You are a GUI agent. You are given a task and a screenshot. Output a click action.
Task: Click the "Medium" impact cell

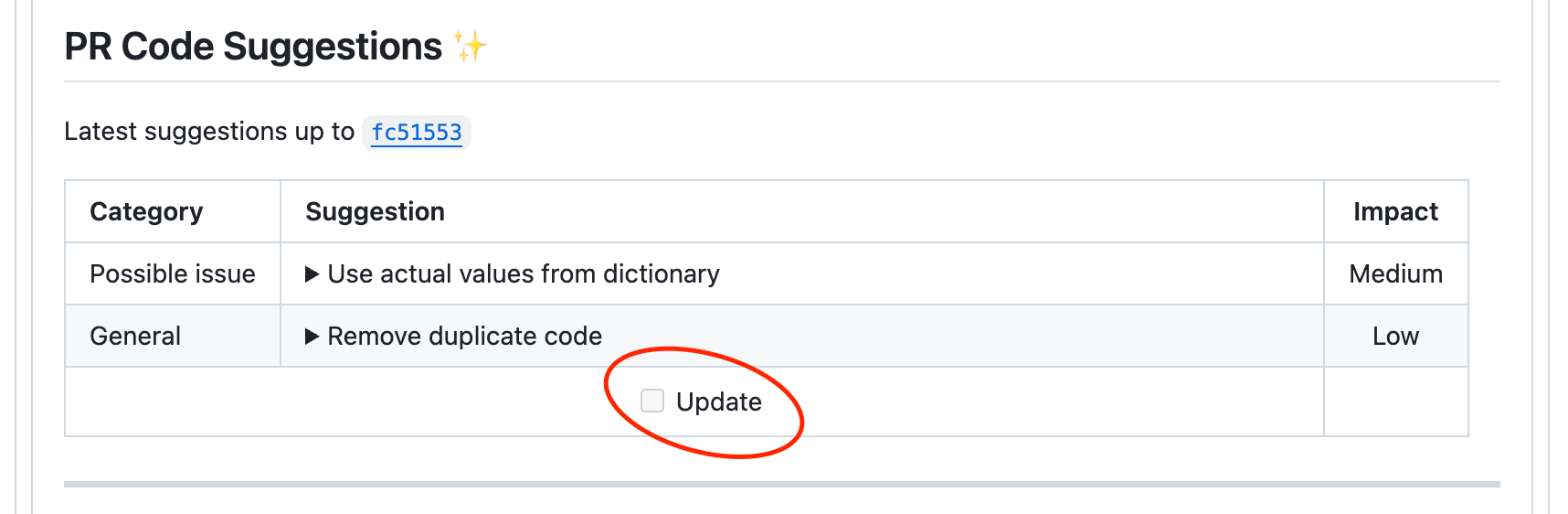click(1395, 274)
